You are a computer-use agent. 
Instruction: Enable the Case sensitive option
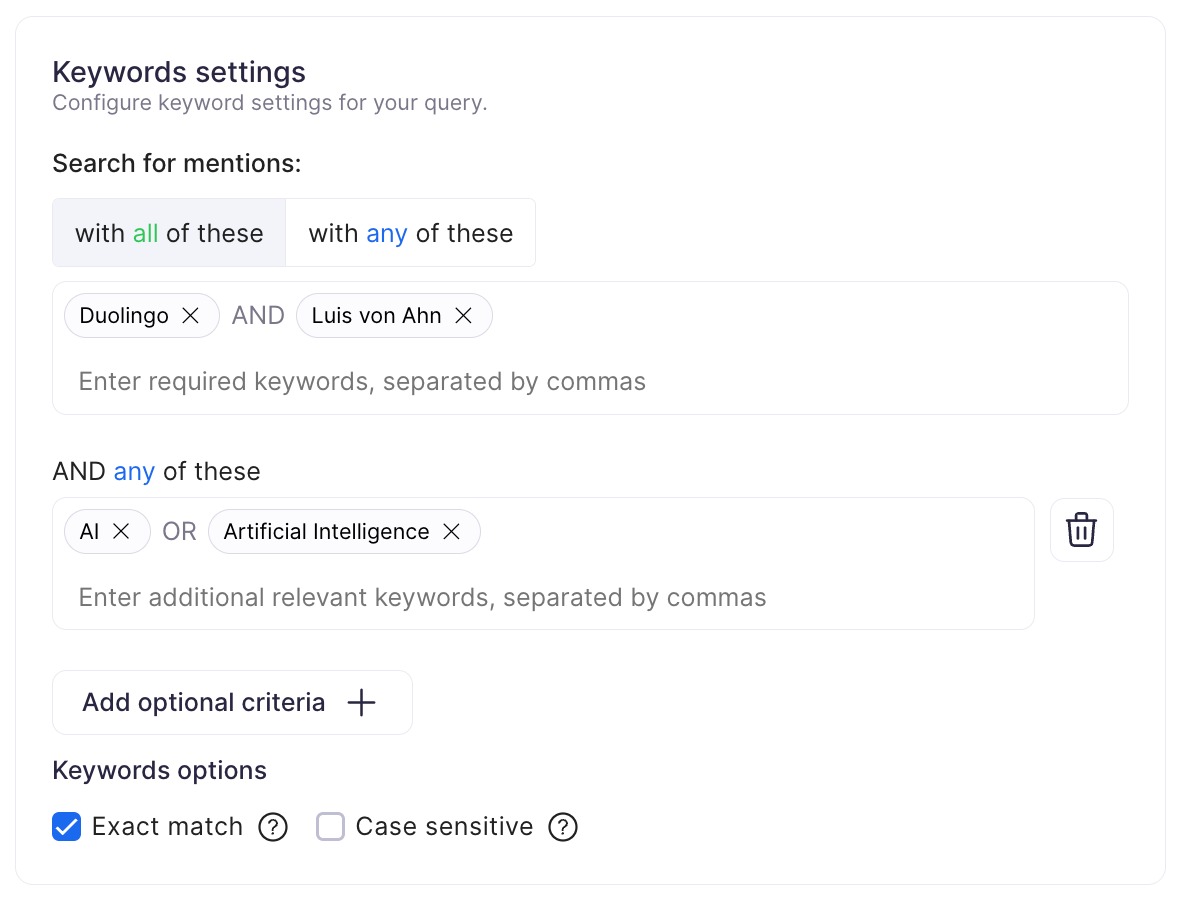point(330,827)
